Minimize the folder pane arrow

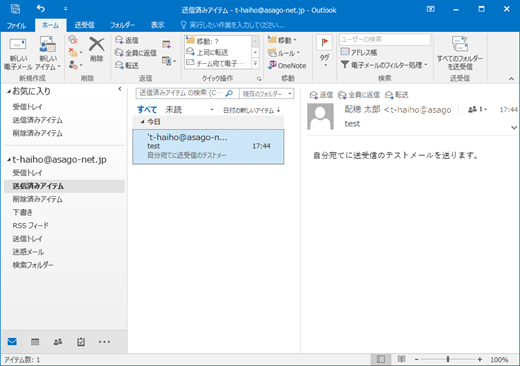click(120, 89)
